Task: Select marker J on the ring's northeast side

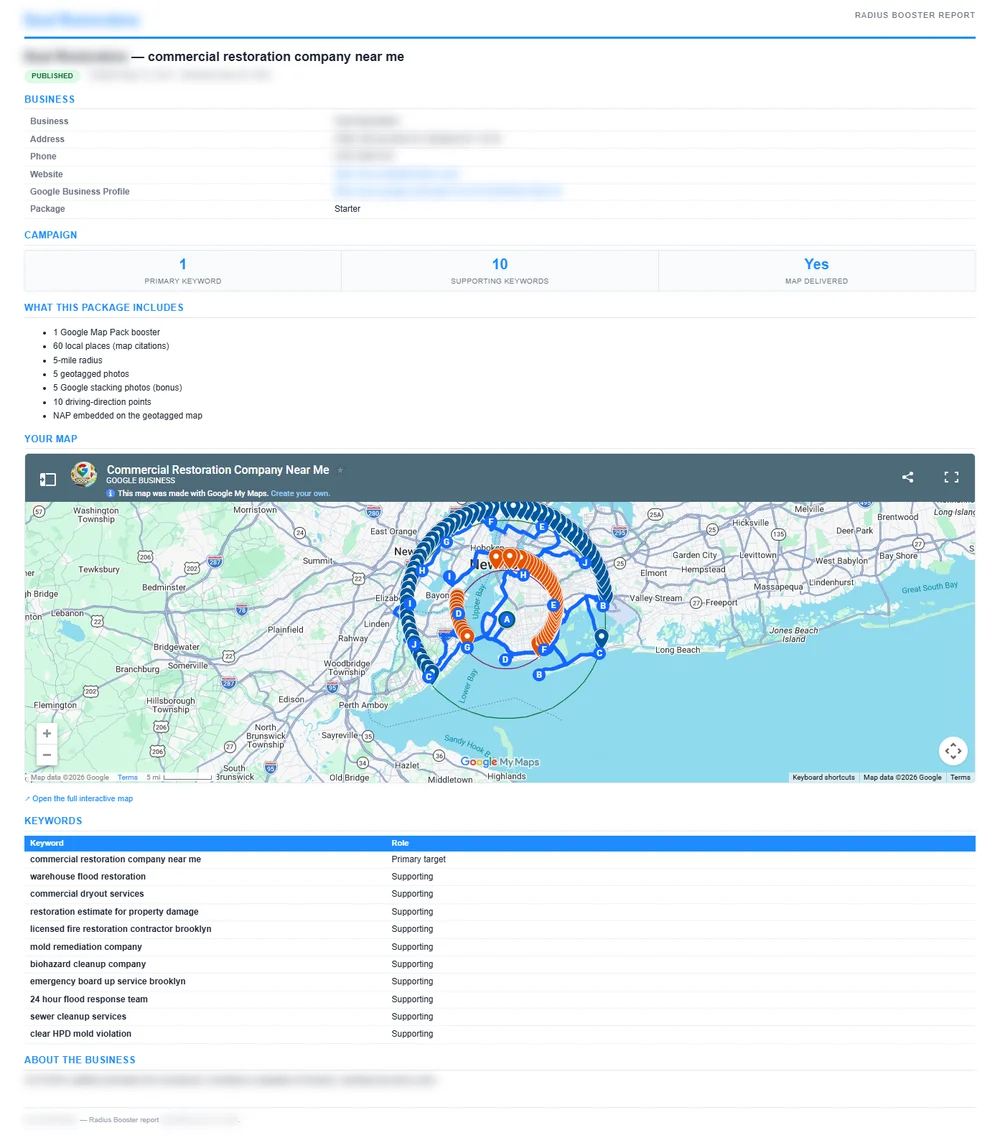Action: pyautogui.click(x=585, y=562)
